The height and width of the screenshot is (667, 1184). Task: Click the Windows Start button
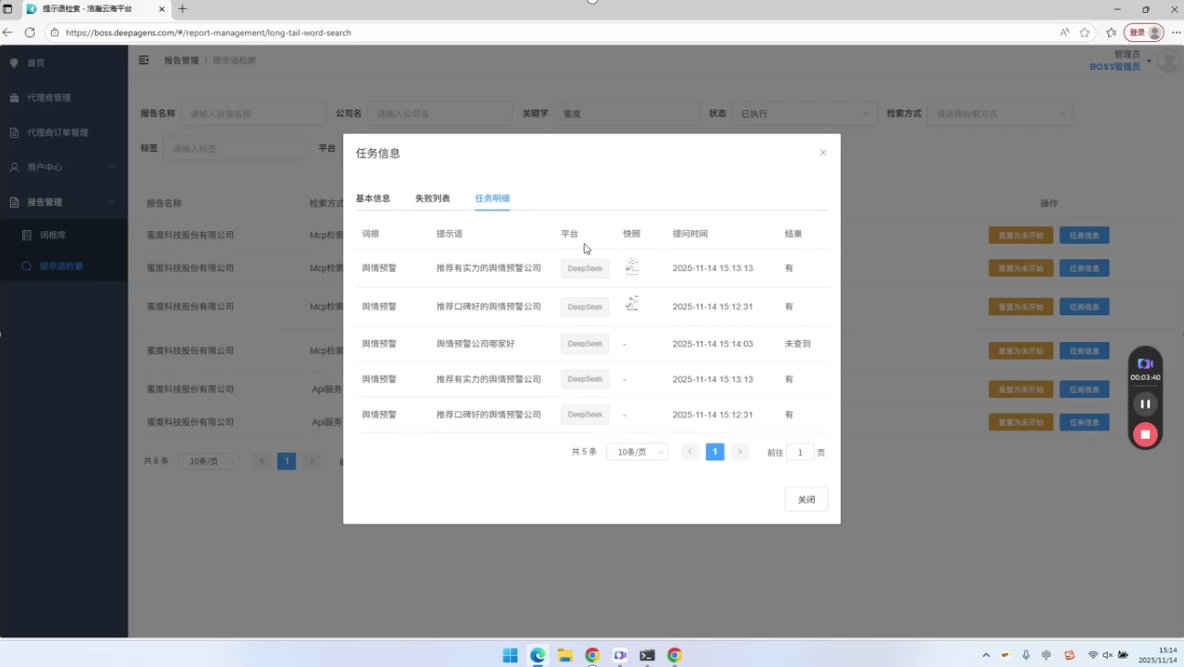coord(510,655)
